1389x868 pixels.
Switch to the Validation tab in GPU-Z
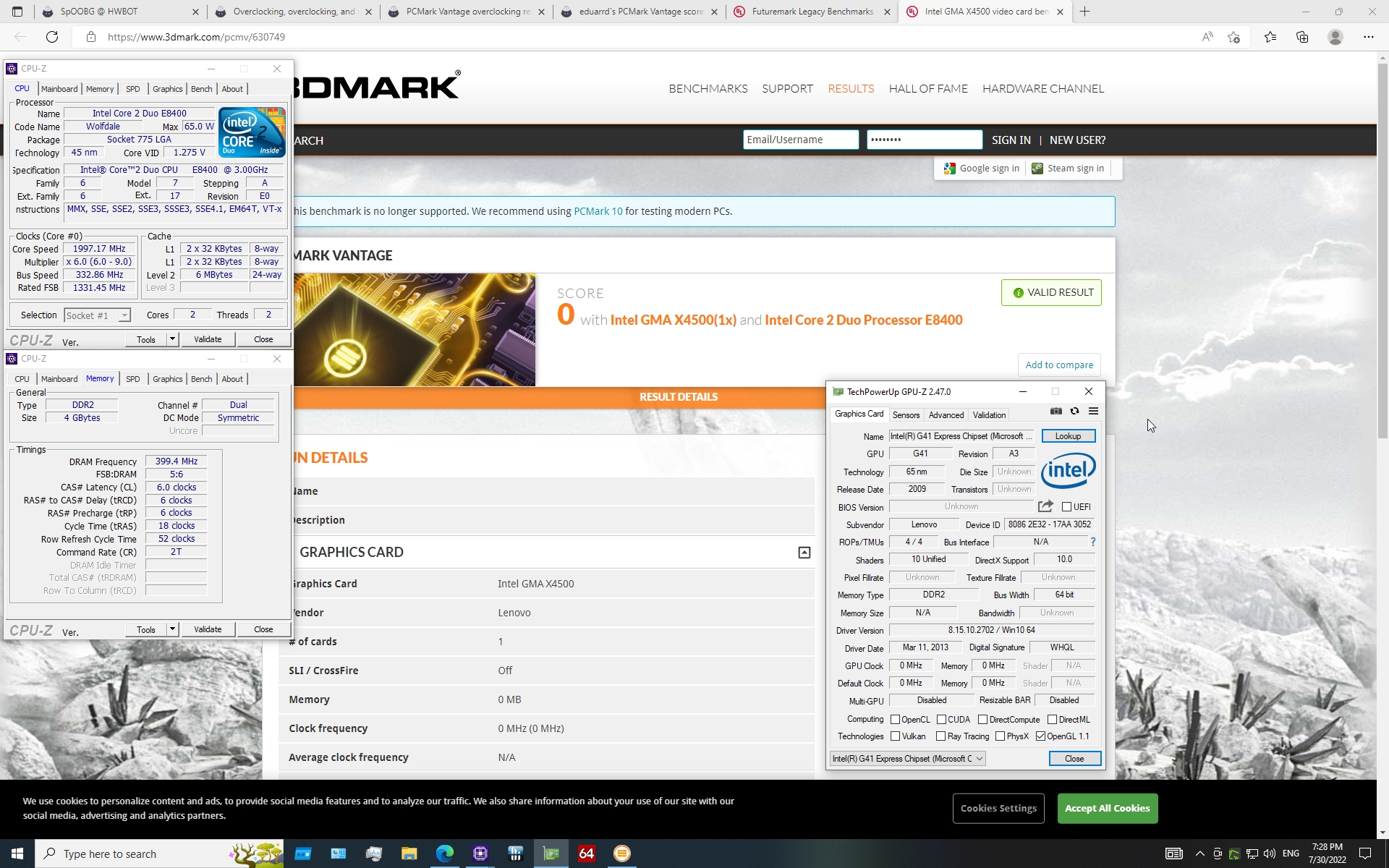(x=989, y=415)
